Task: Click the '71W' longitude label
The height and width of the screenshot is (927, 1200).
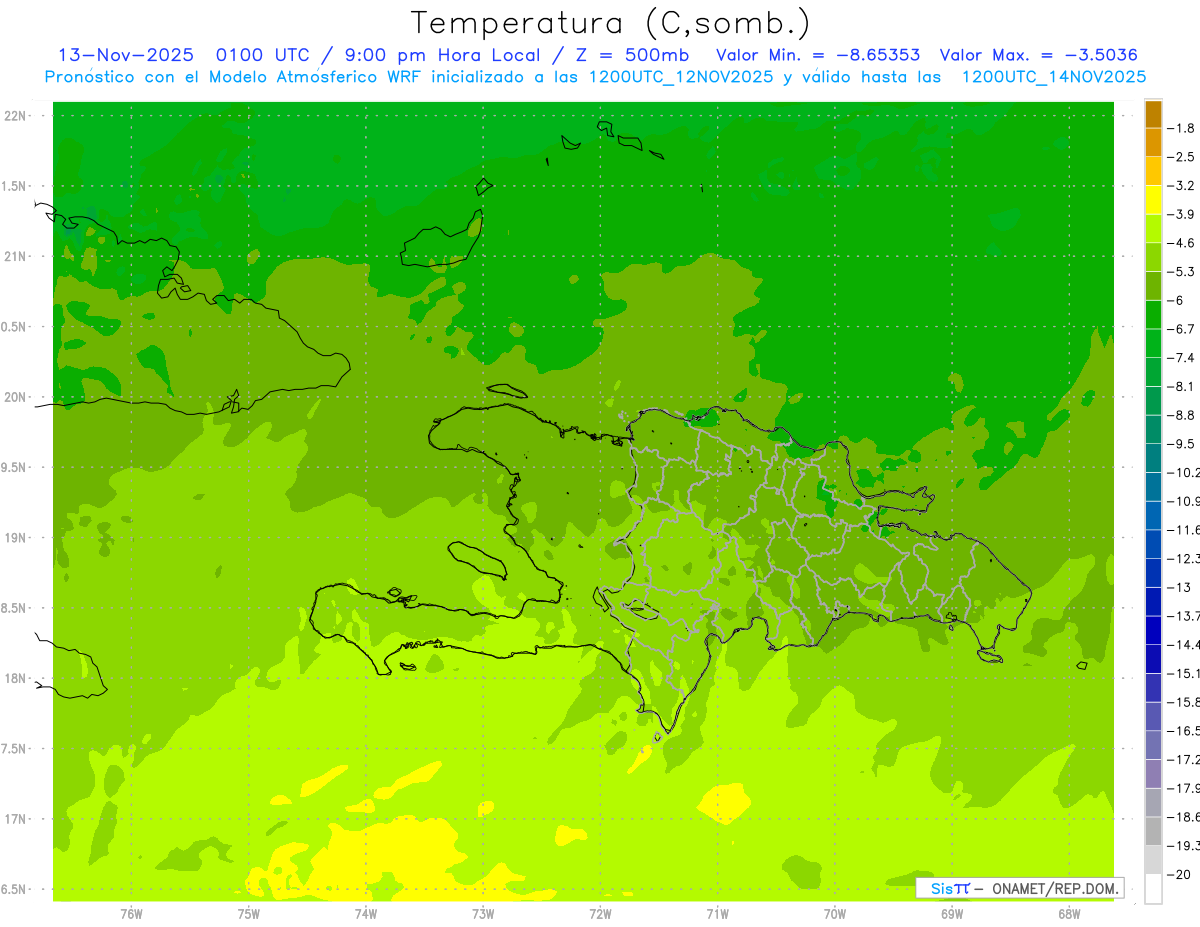Action: [x=717, y=913]
